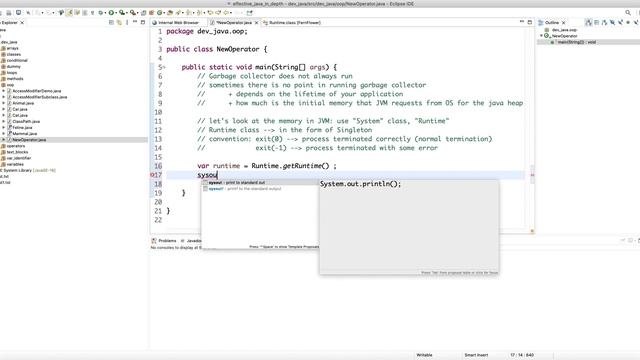Open the Run button dropdown arrow
640x360 pixels.
point(116,13)
